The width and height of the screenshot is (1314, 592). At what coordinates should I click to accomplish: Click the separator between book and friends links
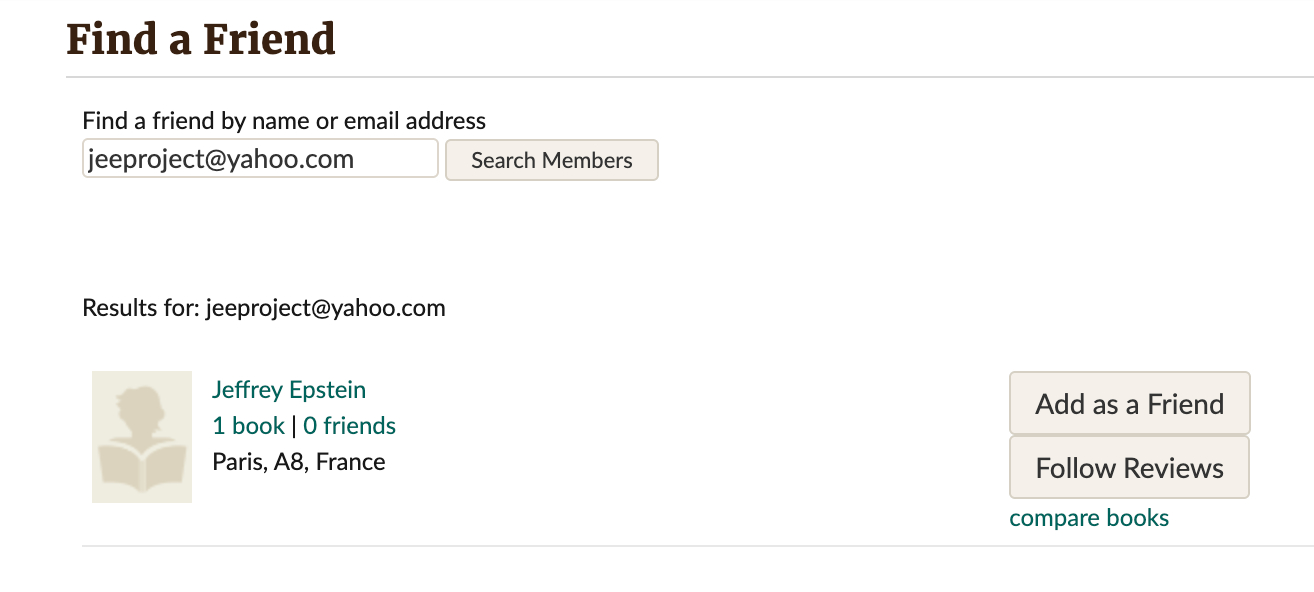coord(294,427)
